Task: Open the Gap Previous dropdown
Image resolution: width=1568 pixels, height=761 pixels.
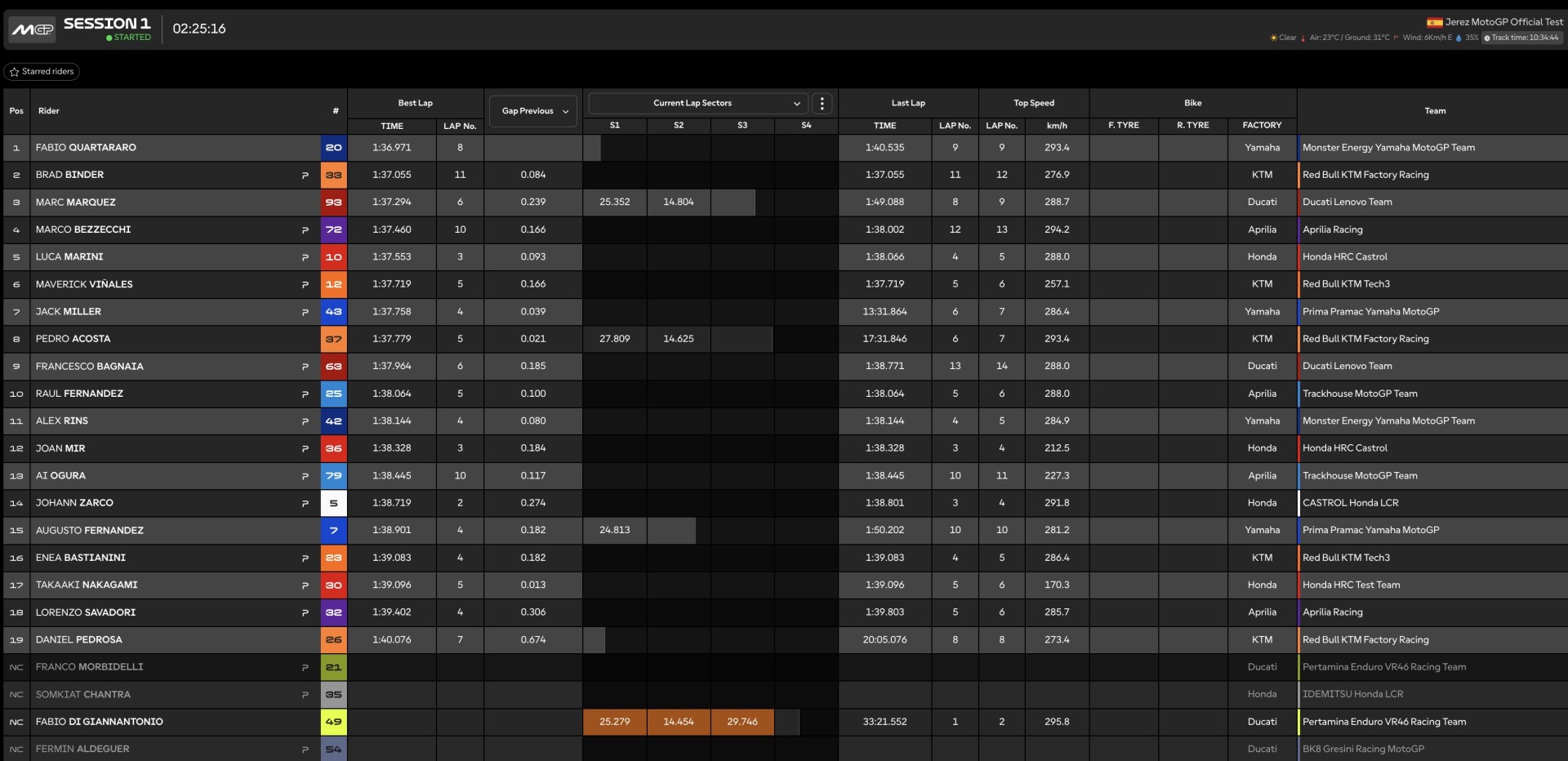Action: tap(533, 111)
